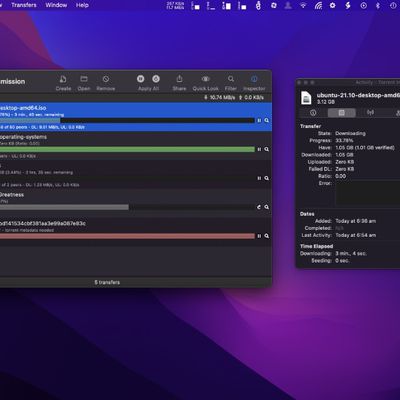This screenshot has width=400, height=400.
Task: Open the Help menu in the menu bar
Action: tap(82, 5)
